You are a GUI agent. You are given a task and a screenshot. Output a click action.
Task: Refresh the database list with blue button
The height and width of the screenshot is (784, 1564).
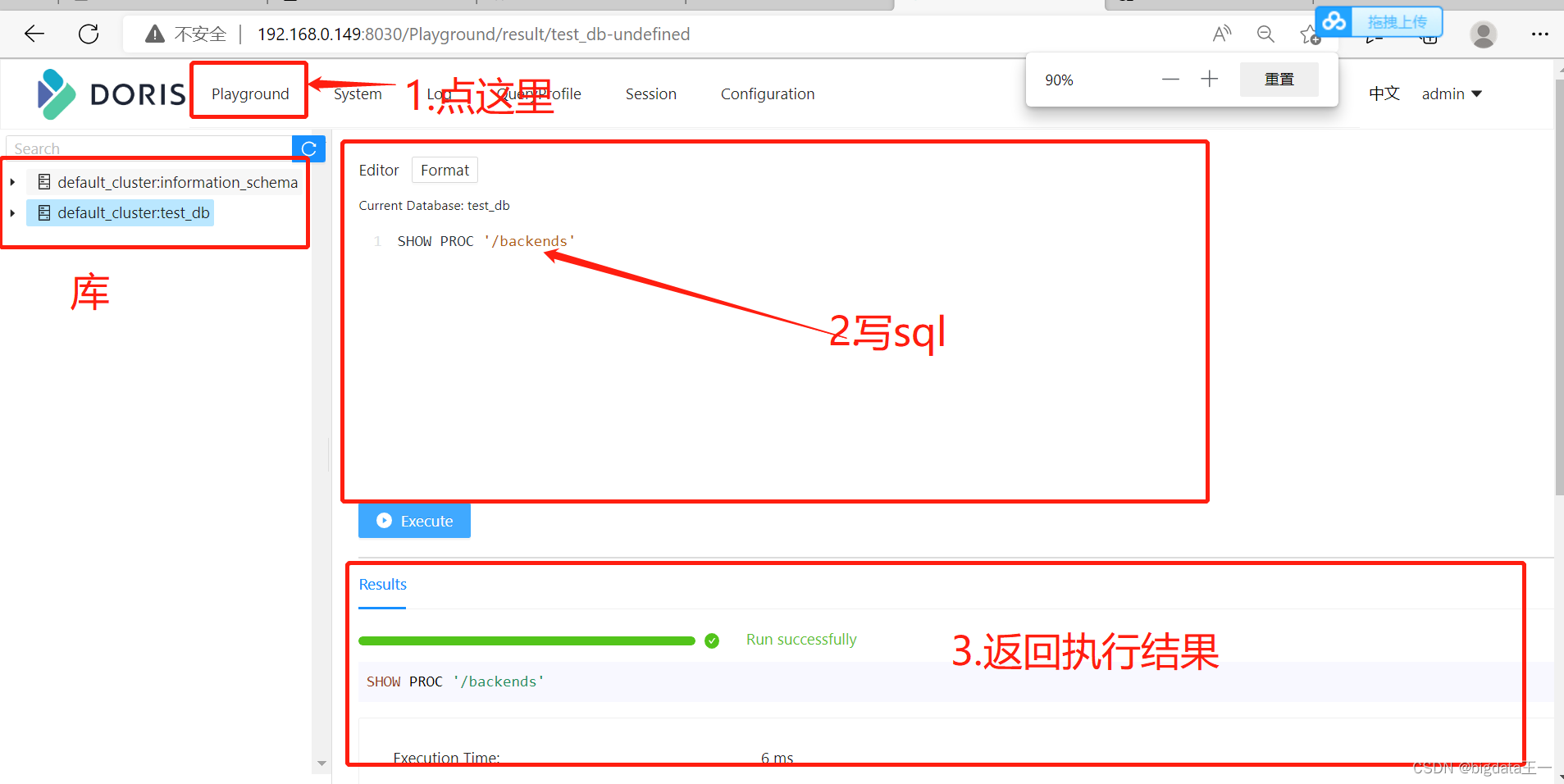coord(308,148)
